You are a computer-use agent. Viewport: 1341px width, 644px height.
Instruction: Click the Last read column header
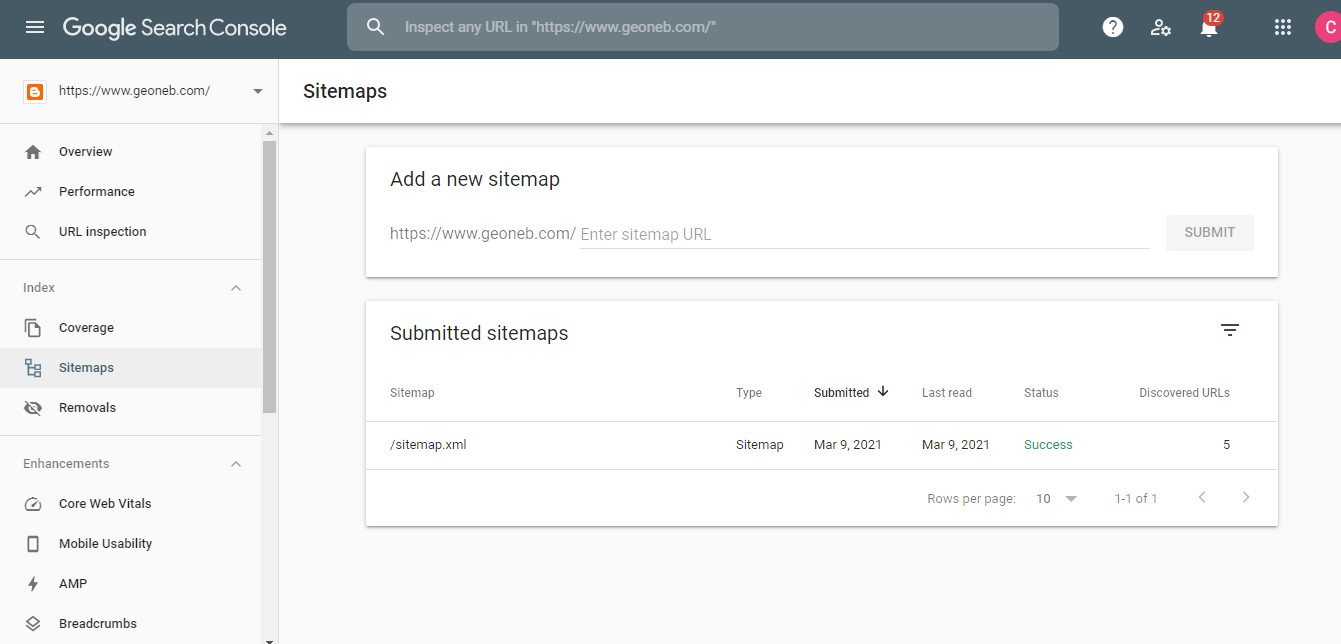tap(947, 393)
